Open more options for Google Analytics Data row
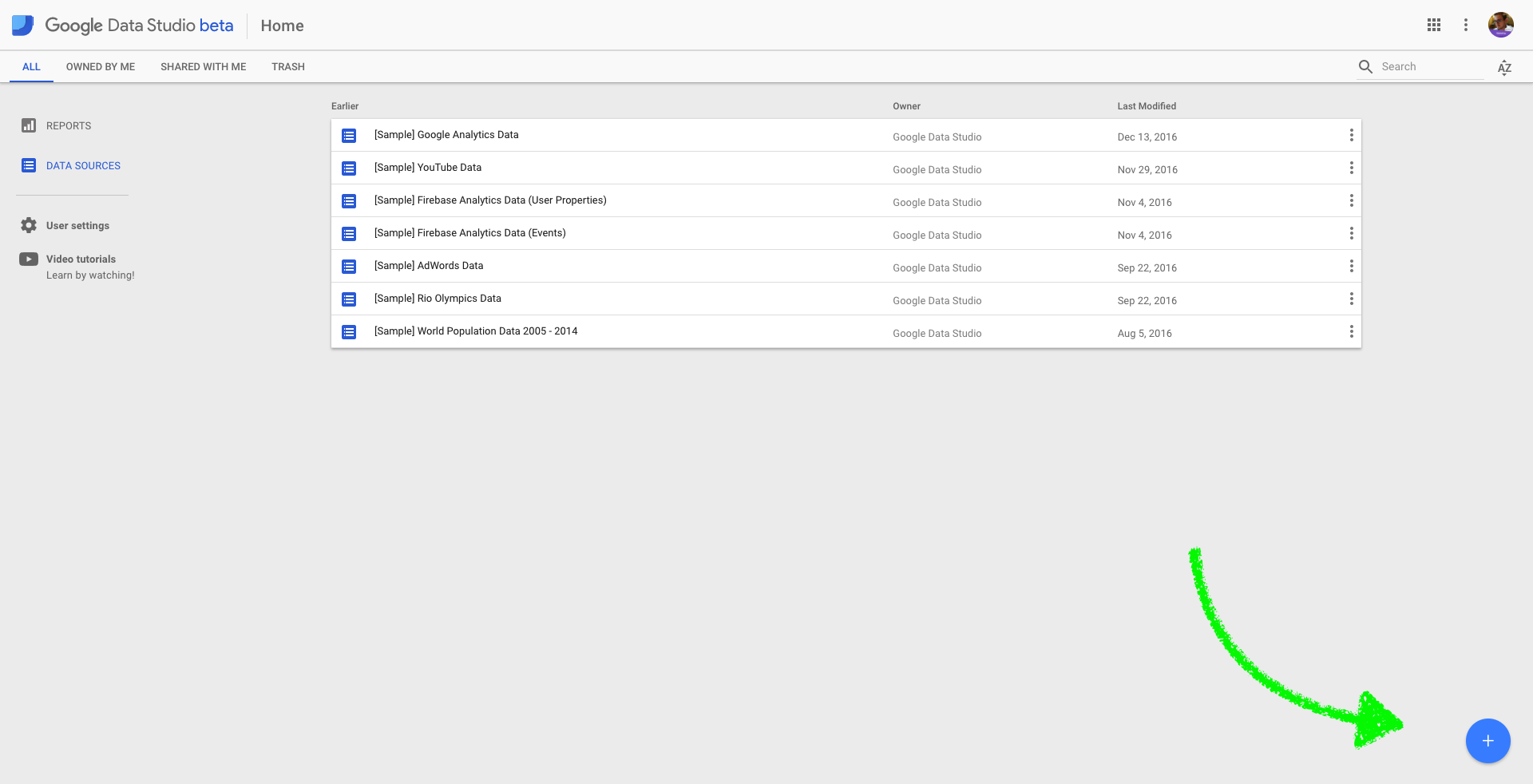Screen dimensions: 1533x784 click(1351, 135)
